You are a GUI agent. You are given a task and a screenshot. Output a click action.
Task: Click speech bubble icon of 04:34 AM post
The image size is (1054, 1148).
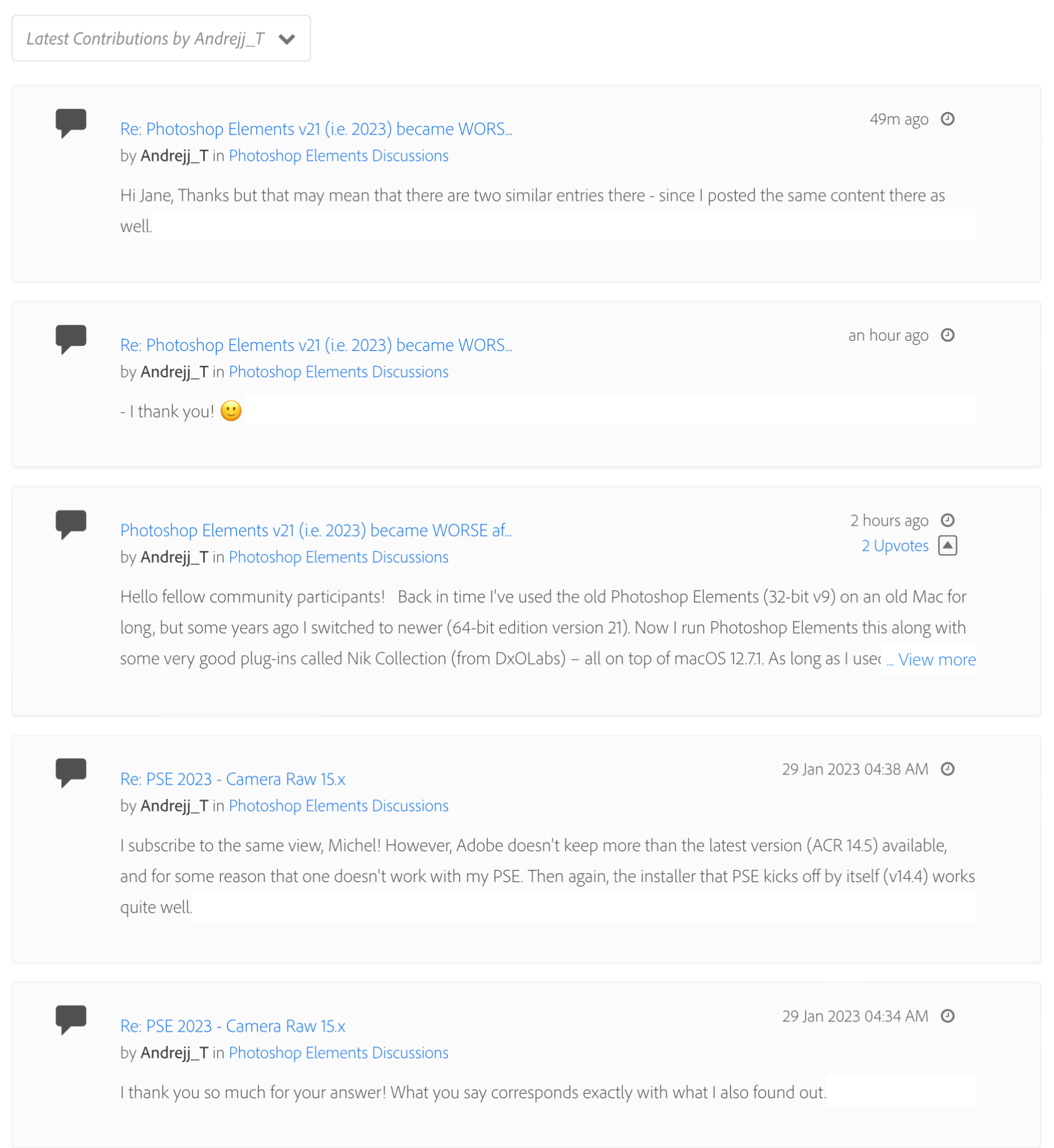click(x=71, y=1019)
